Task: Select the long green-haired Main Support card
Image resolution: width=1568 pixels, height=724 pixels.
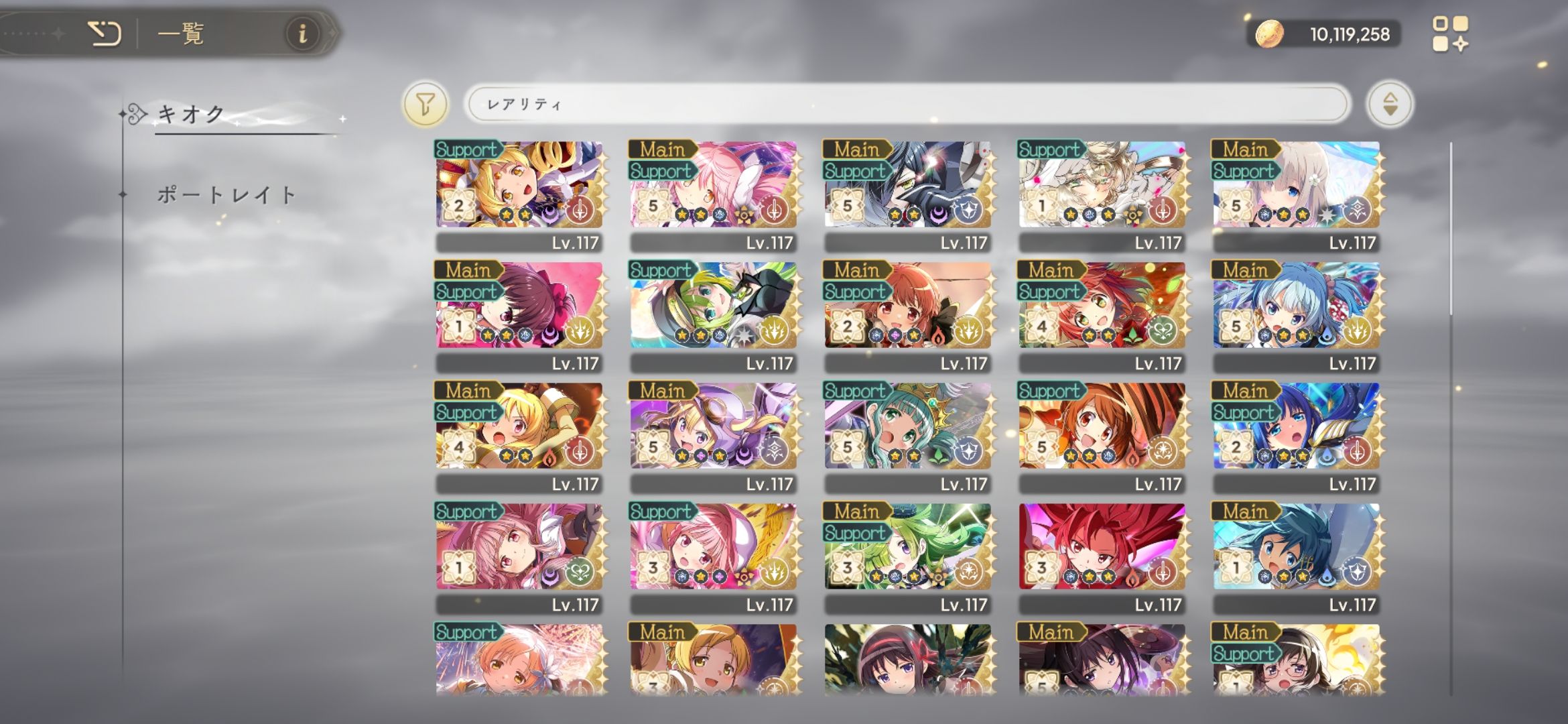Action: coord(908,558)
